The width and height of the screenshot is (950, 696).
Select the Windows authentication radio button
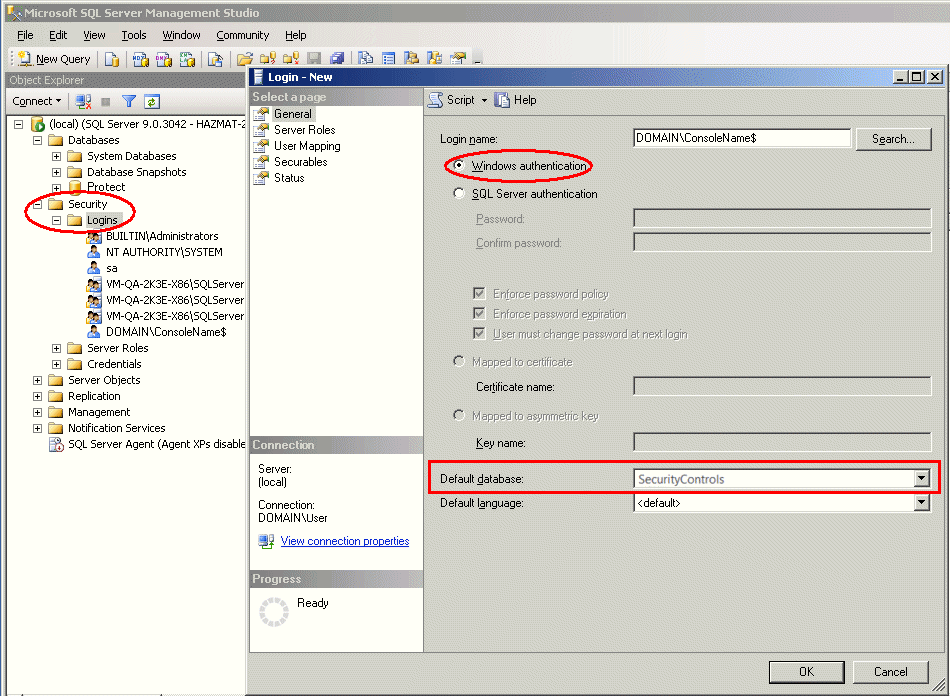[459, 165]
